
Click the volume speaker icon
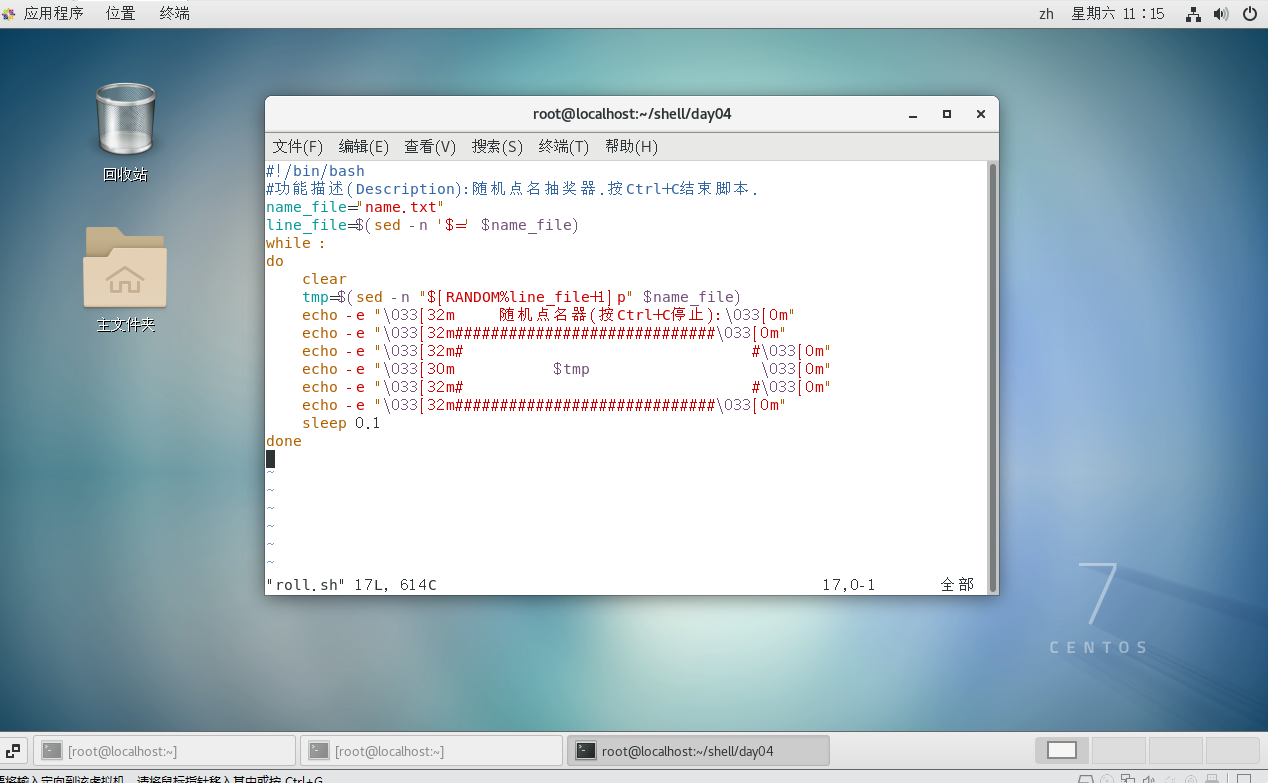point(1221,14)
